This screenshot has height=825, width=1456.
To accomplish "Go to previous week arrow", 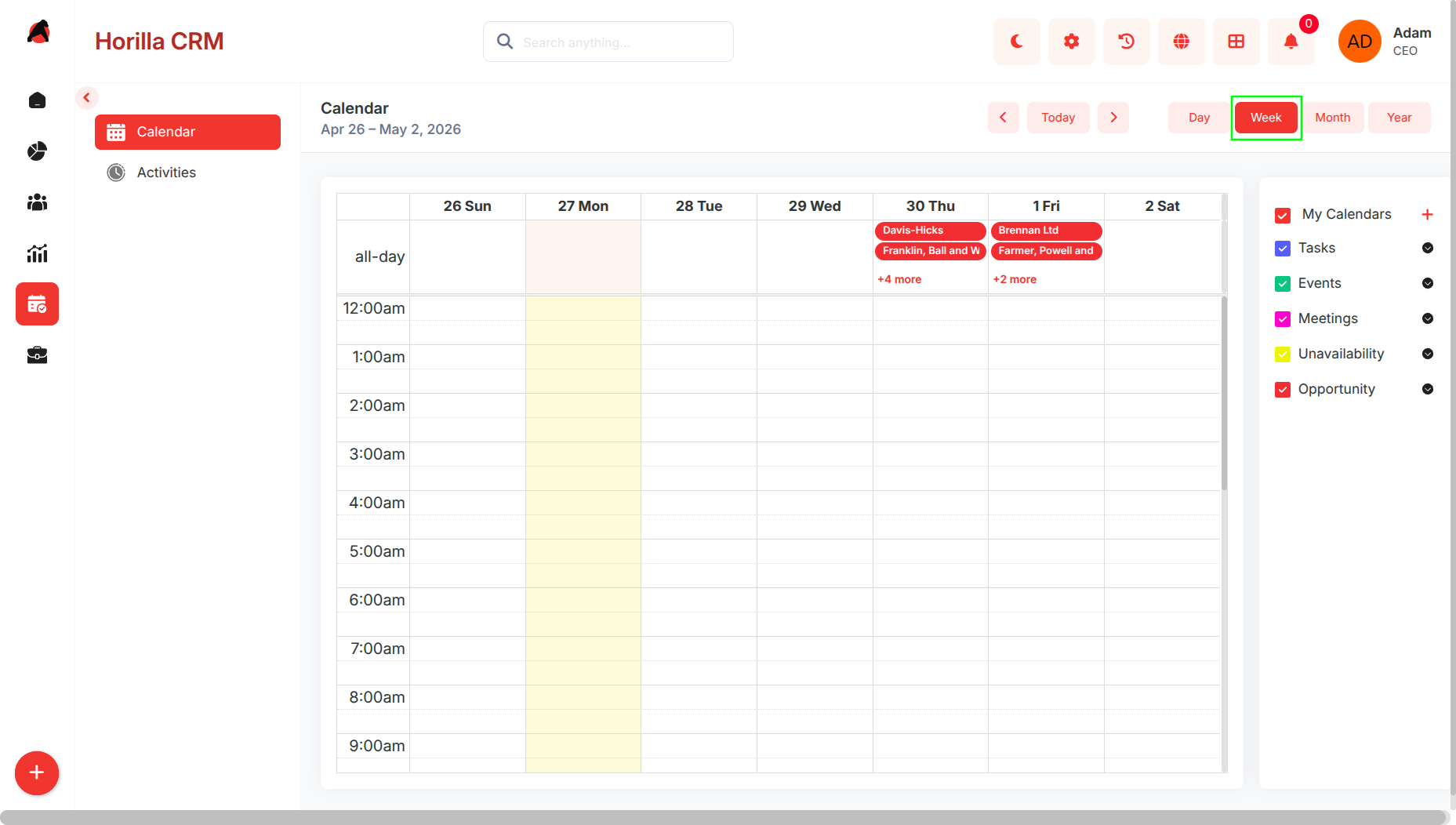I will 1003,118.
